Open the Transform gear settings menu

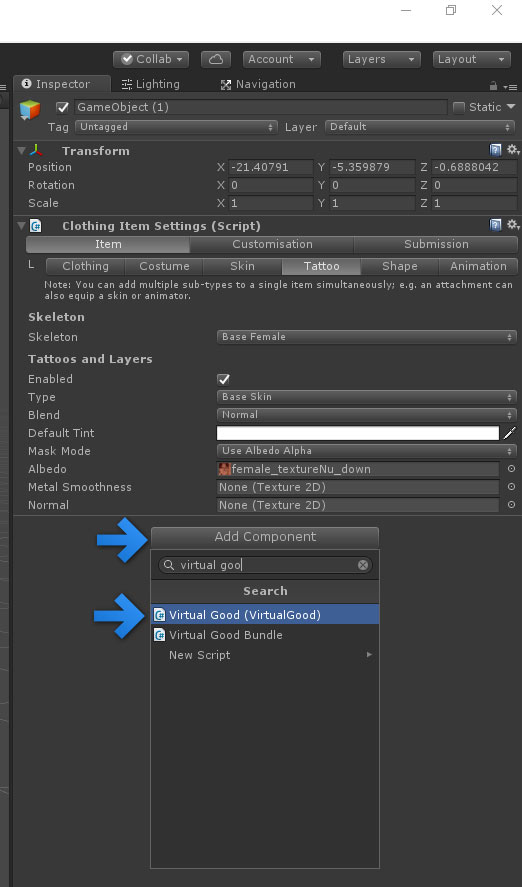512,150
